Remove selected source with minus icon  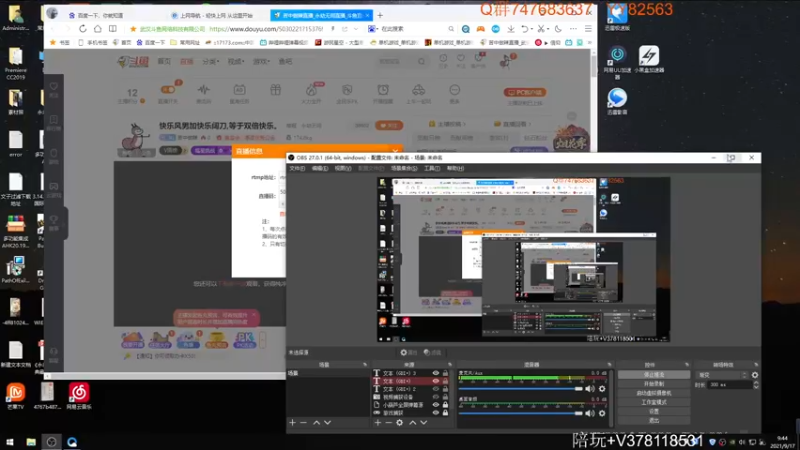(x=388, y=422)
